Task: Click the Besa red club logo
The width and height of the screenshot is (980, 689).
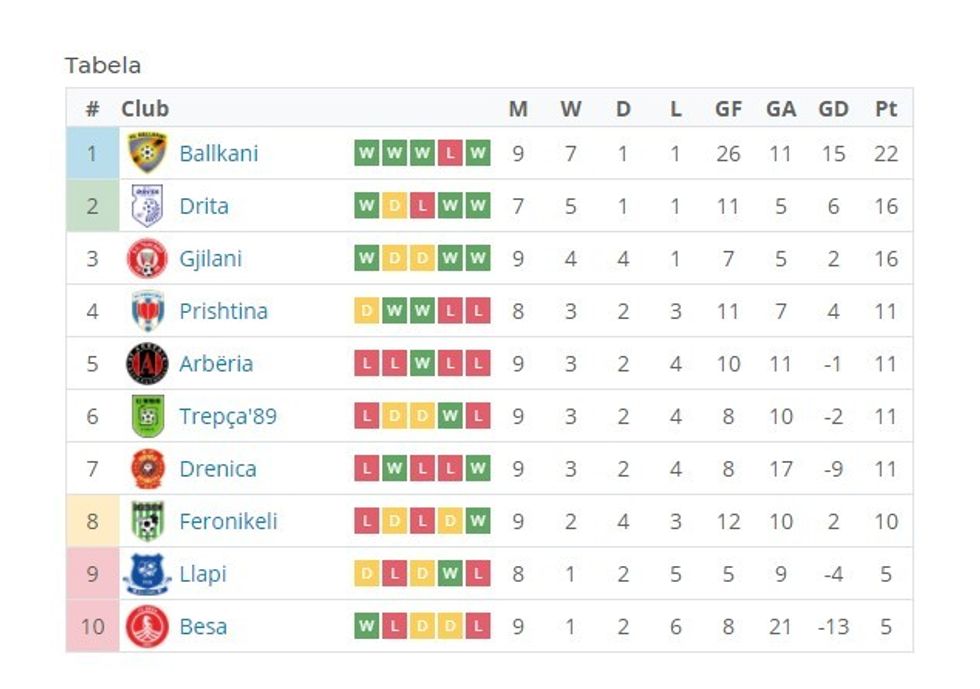Action: tap(147, 627)
